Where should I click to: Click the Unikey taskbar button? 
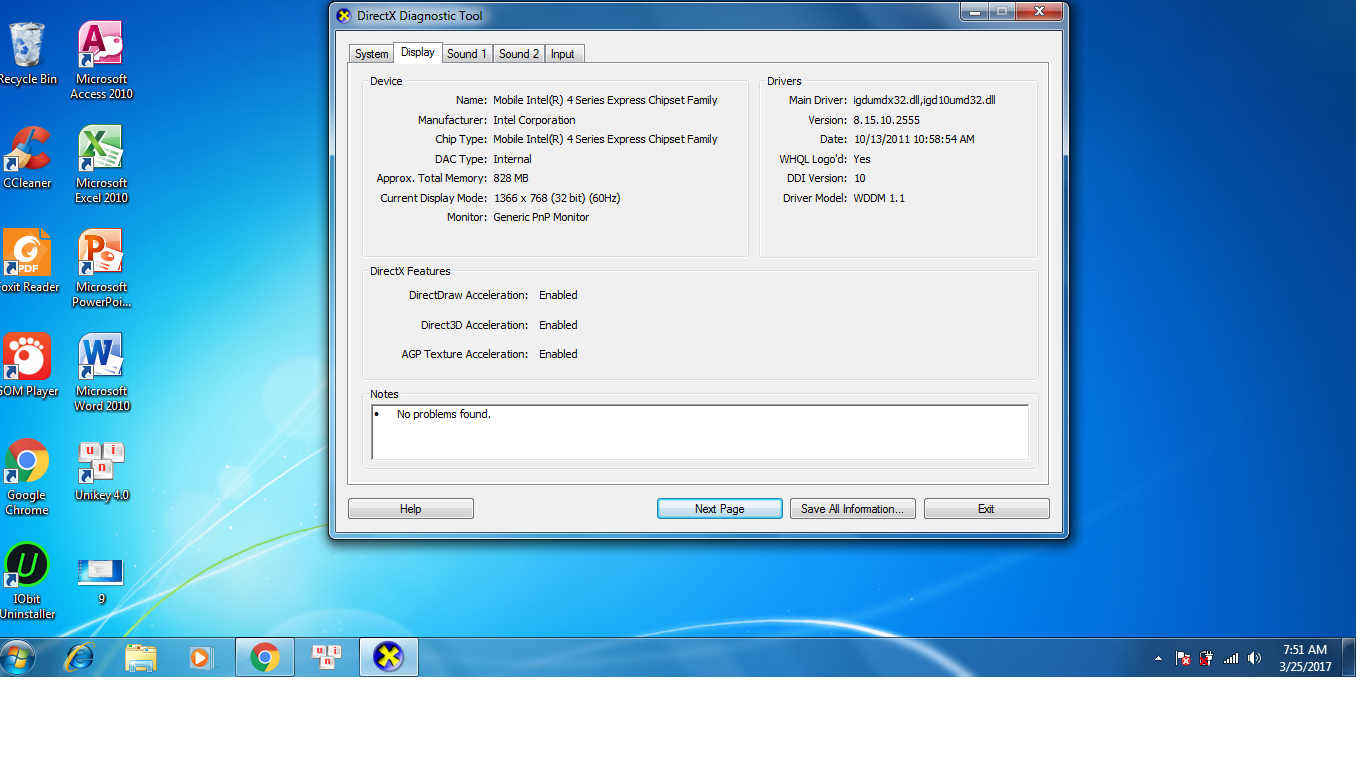(x=327, y=657)
